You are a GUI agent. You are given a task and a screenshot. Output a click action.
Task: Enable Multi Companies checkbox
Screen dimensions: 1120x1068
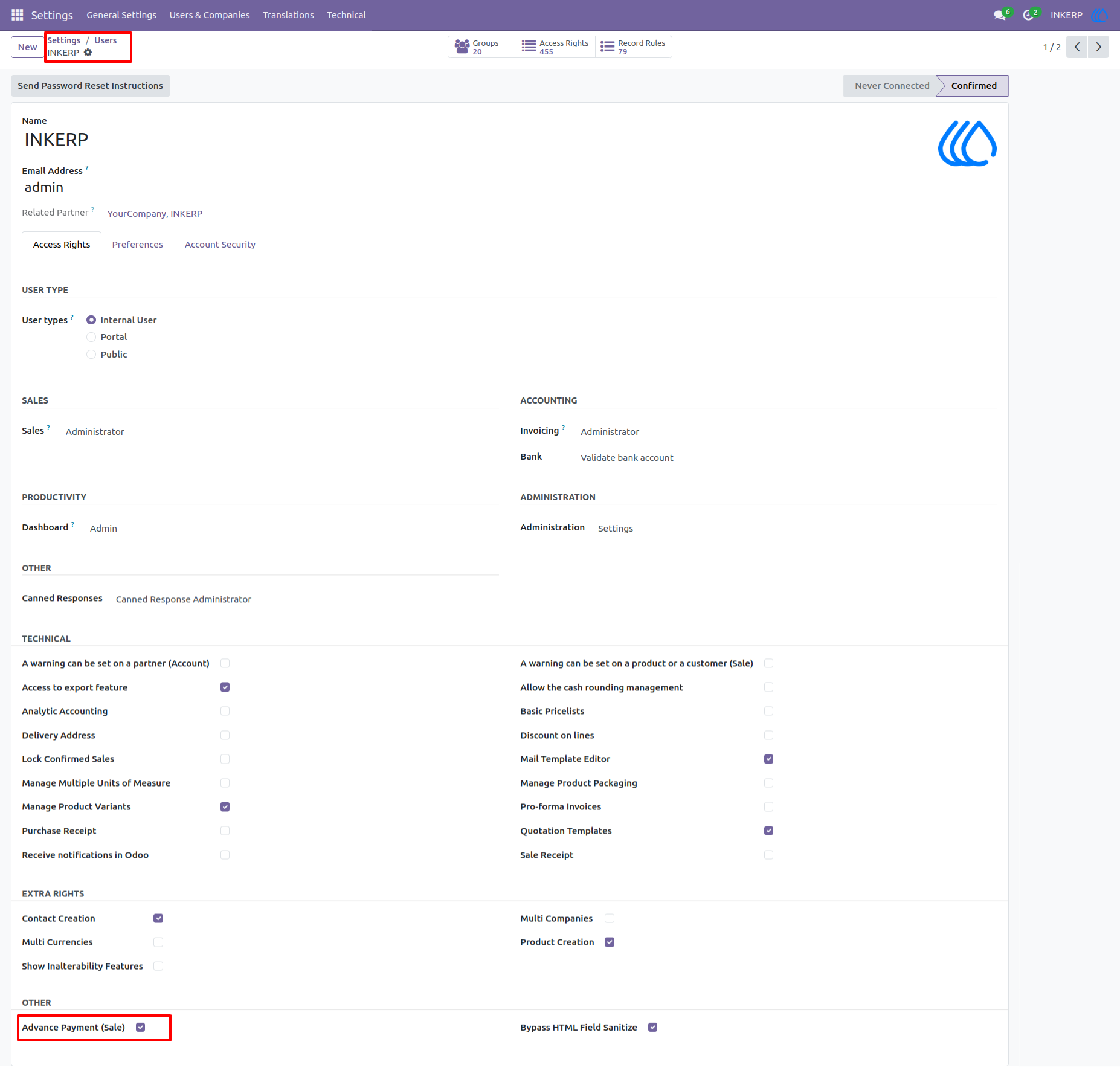tap(610, 918)
